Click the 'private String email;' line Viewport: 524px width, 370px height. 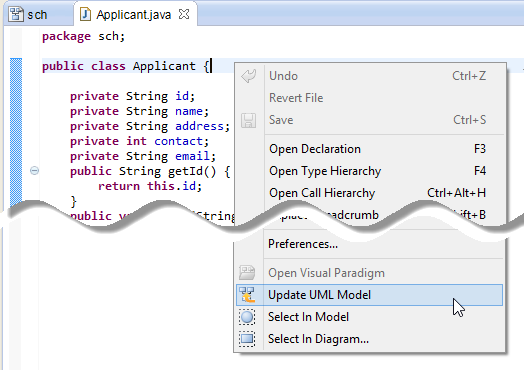coord(143,156)
